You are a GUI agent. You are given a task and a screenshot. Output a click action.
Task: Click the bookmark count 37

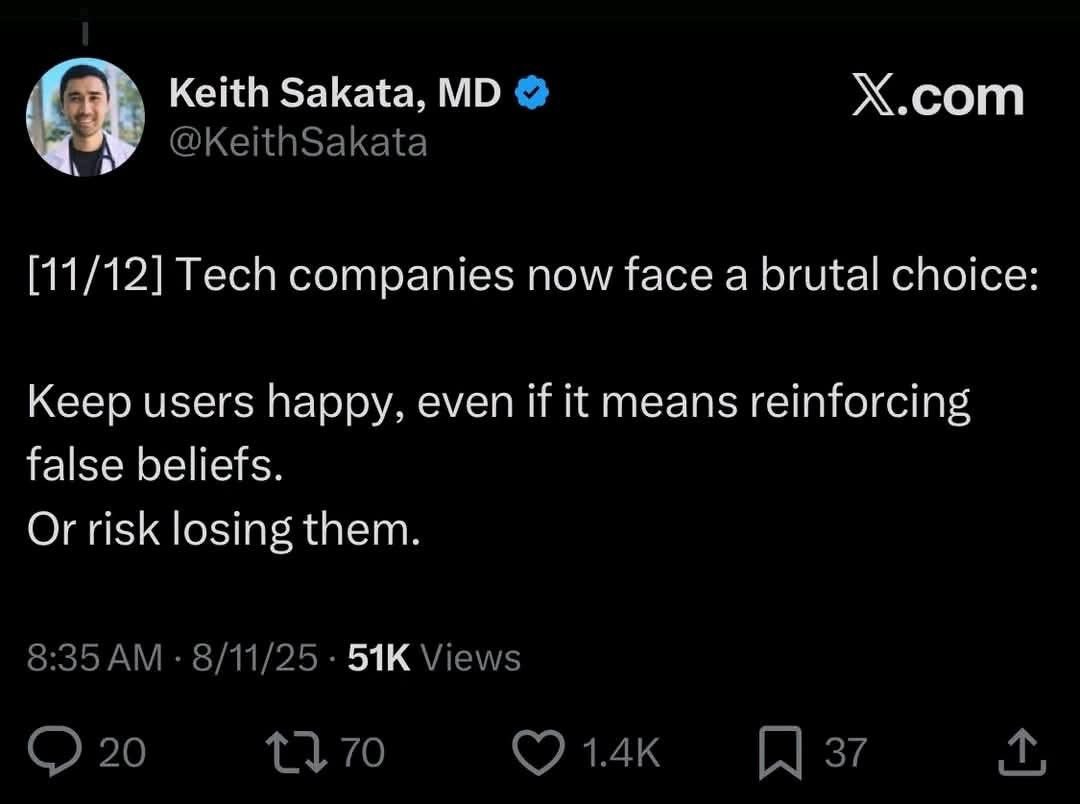pyautogui.click(x=845, y=752)
